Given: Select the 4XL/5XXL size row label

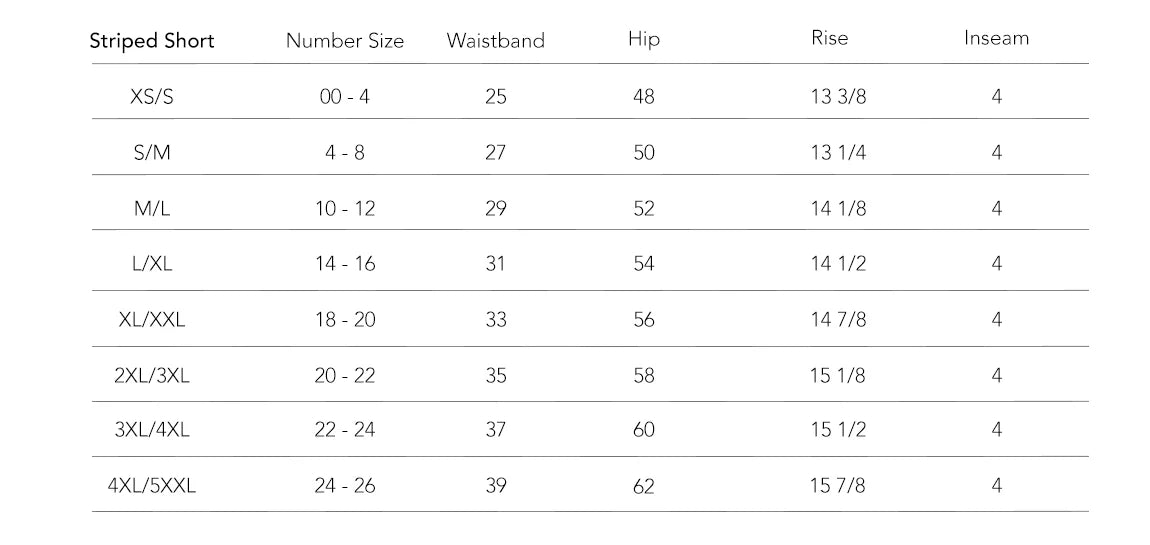Looking at the screenshot, I should [152, 486].
